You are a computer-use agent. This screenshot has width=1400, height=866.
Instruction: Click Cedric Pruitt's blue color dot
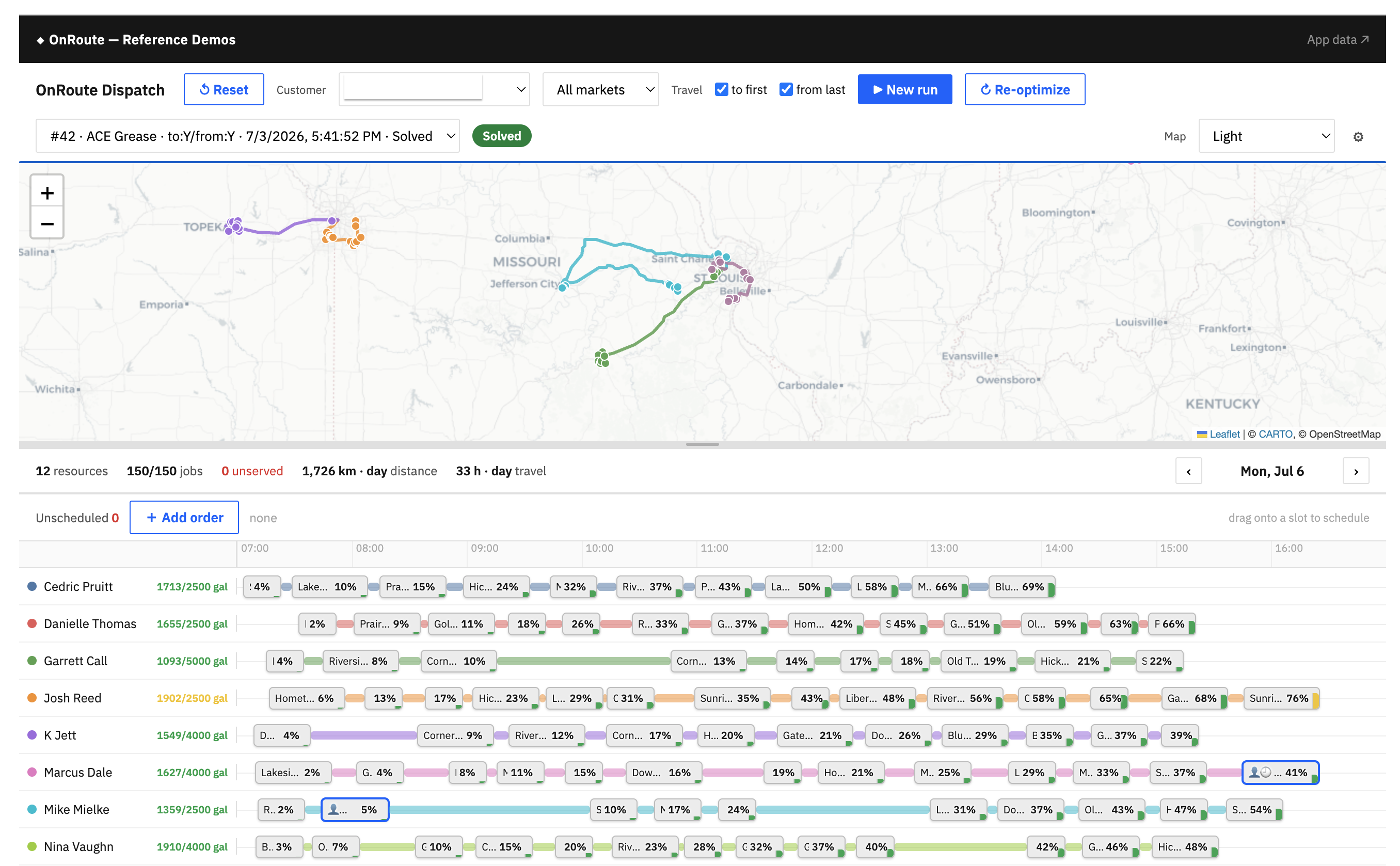click(32, 586)
